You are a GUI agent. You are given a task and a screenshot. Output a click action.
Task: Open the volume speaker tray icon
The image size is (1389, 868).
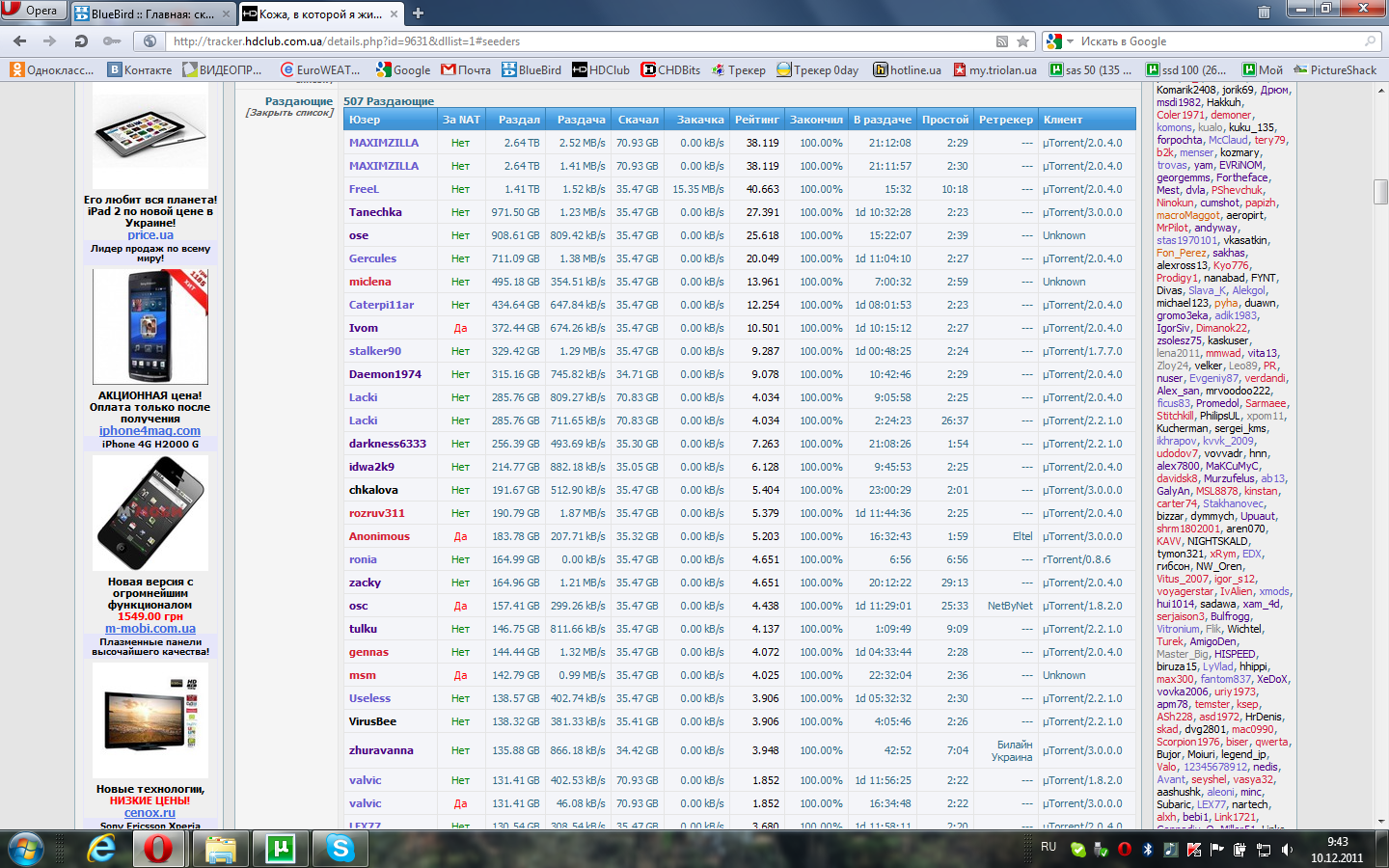point(1287,850)
